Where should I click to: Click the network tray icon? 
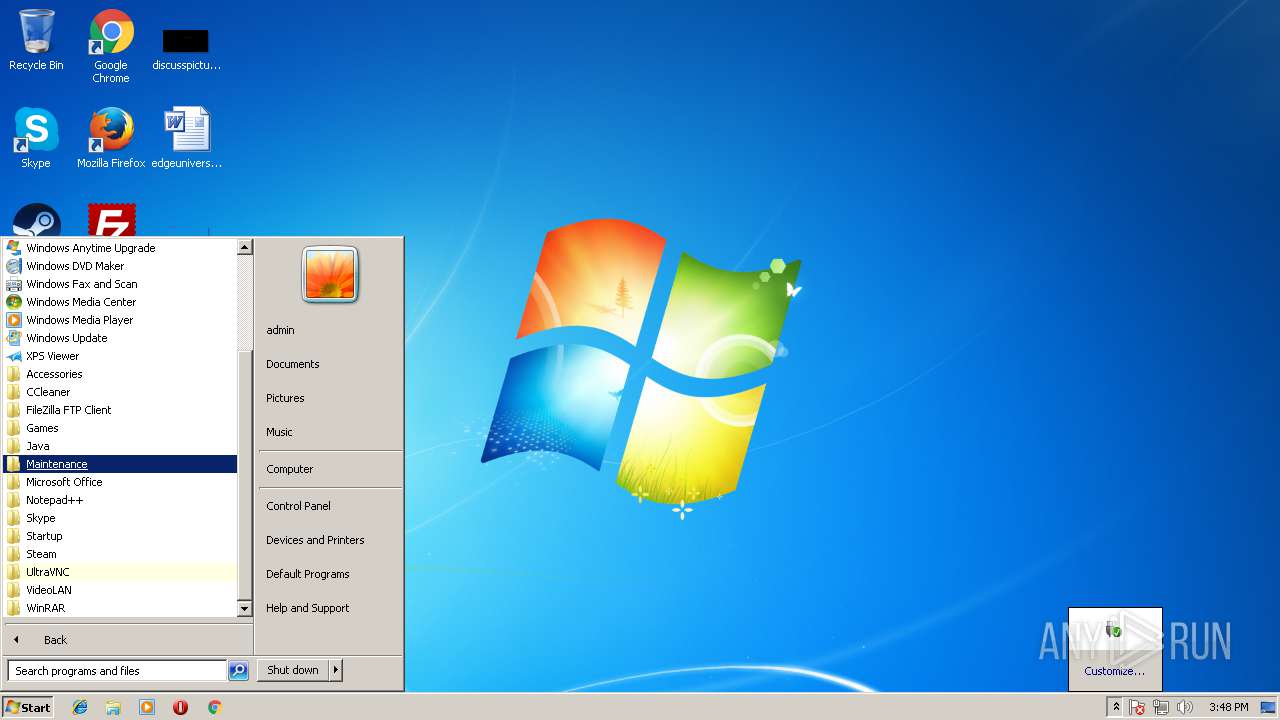click(1161, 707)
